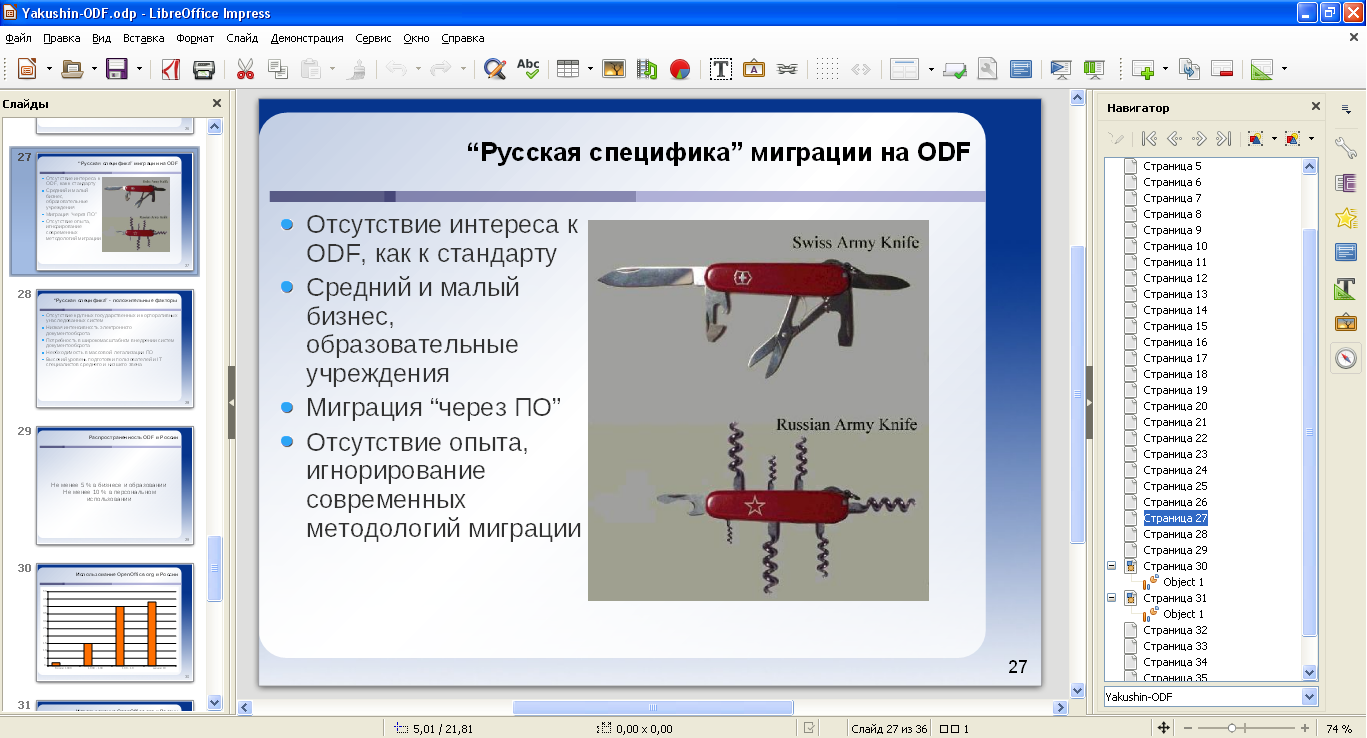
Task: Open the slide layout dropdown arrow
Action: tap(931, 69)
